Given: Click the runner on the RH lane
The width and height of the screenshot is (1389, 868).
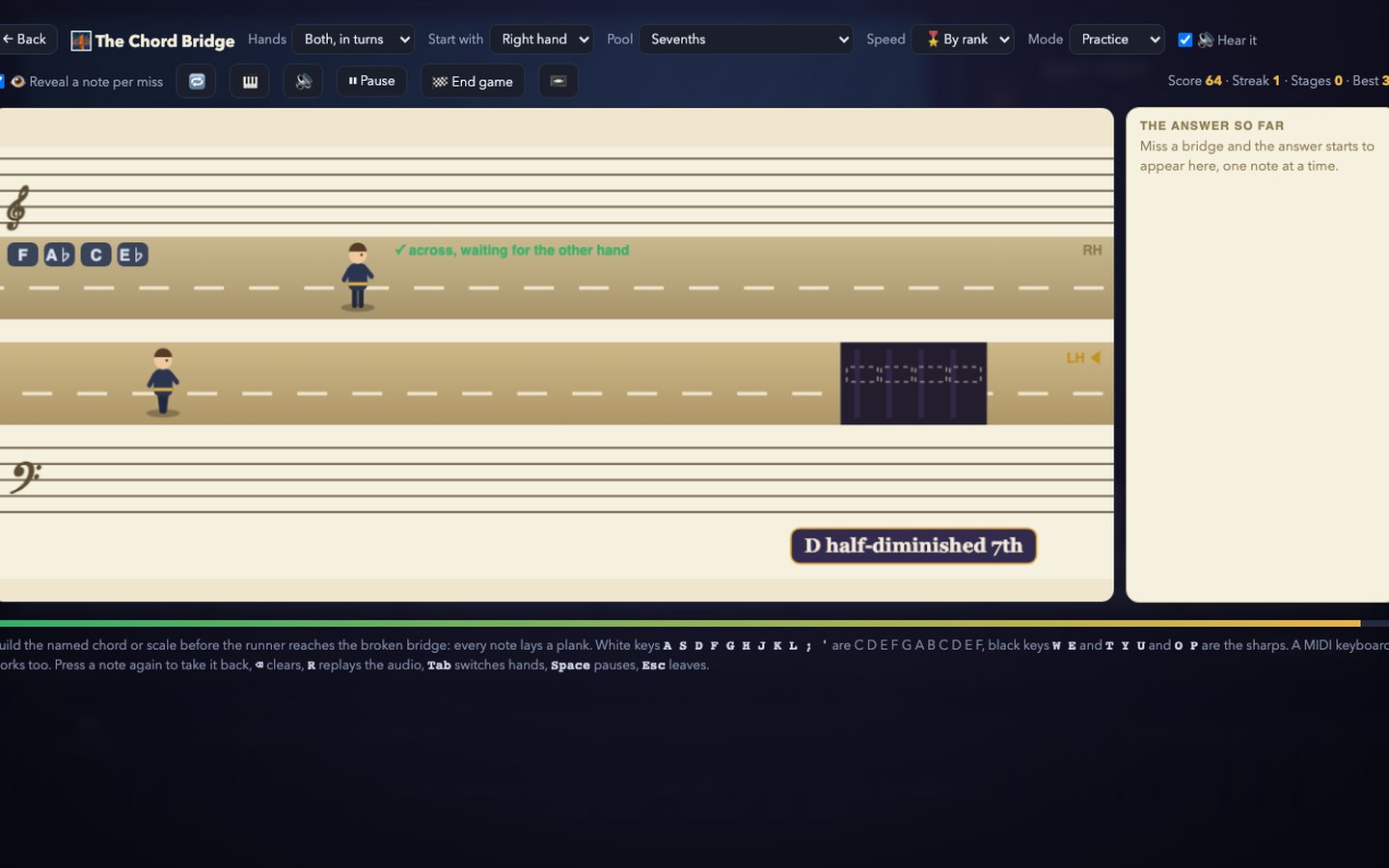Looking at the screenshot, I should [x=358, y=277].
